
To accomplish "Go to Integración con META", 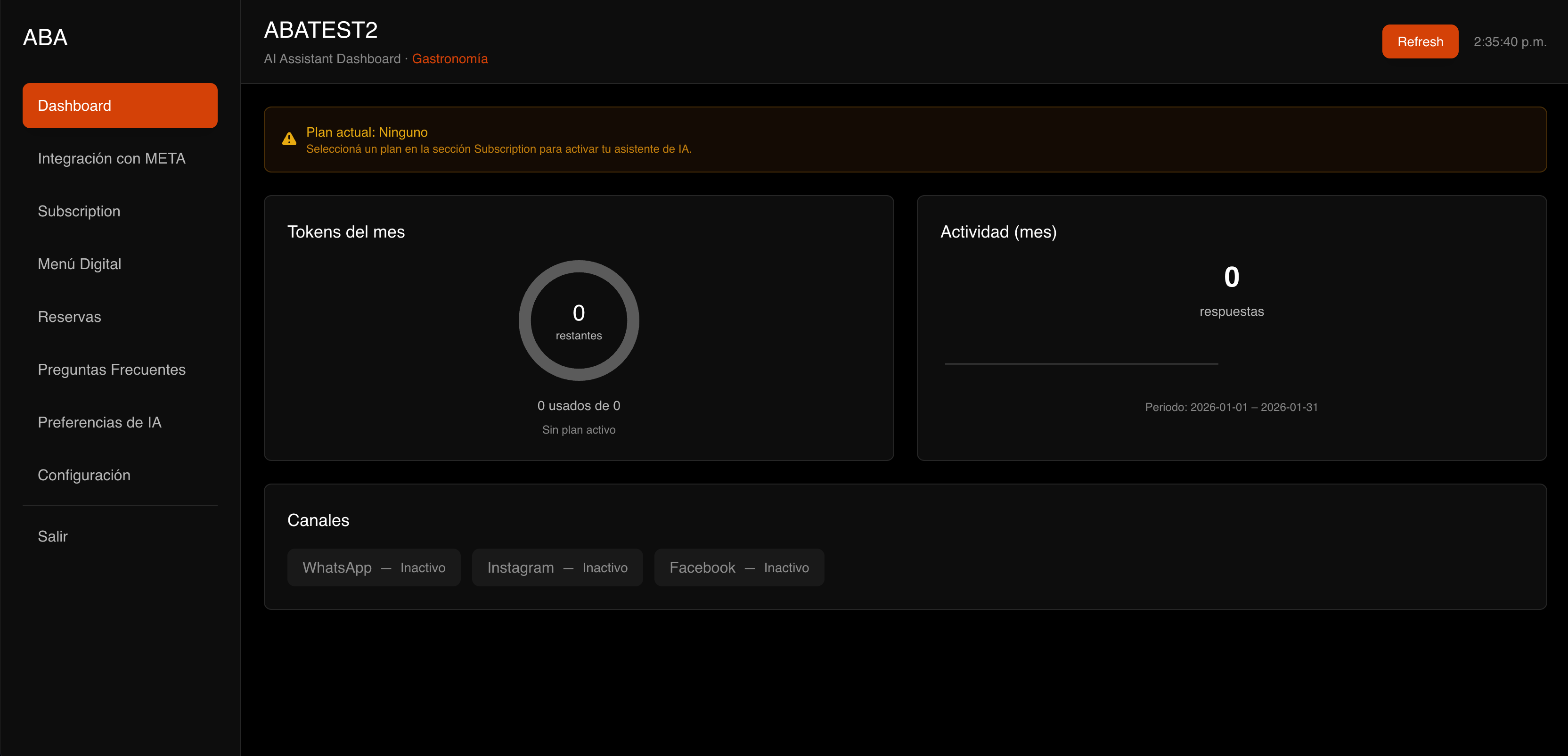I will 111,158.
